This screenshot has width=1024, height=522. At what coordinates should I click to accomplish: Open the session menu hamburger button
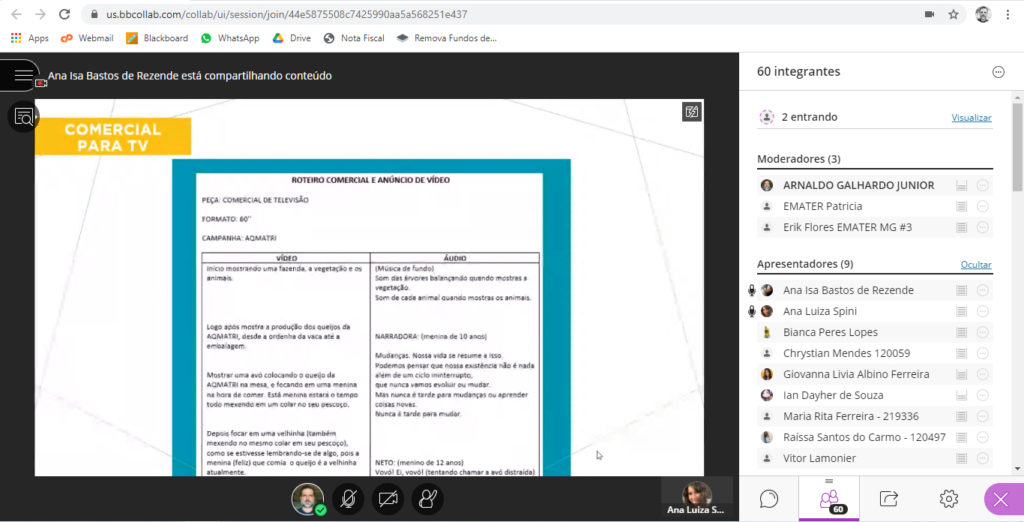click(x=22, y=75)
